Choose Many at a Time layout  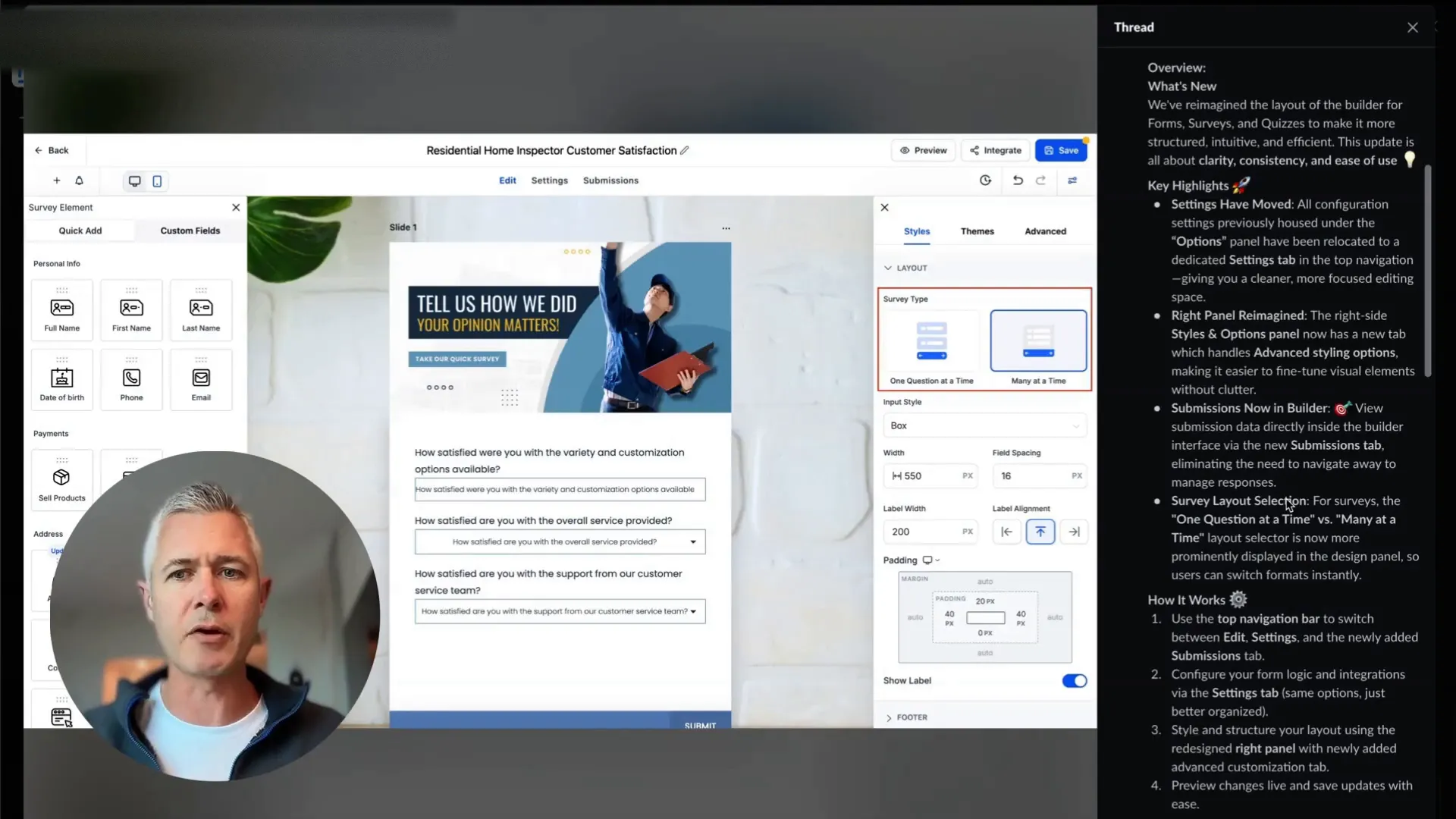(1038, 347)
